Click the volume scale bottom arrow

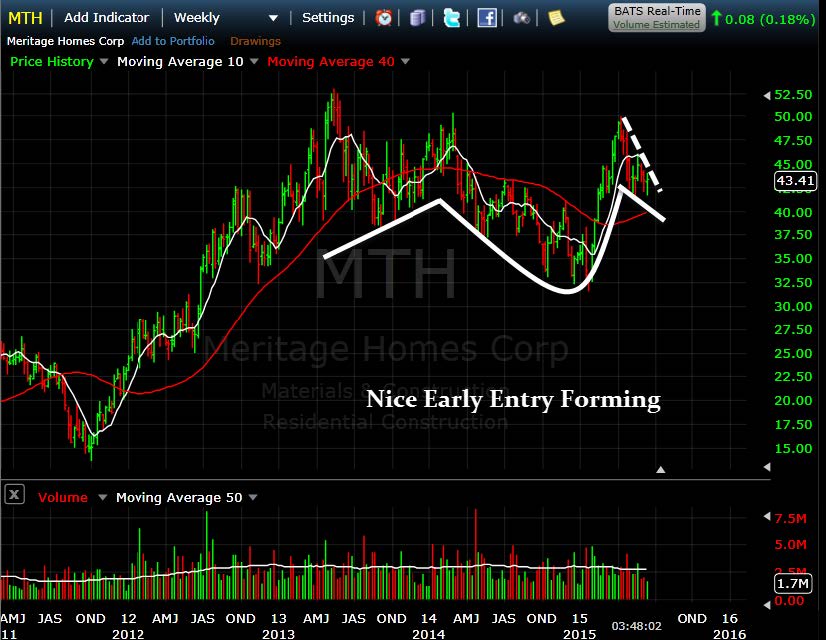tap(767, 605)
